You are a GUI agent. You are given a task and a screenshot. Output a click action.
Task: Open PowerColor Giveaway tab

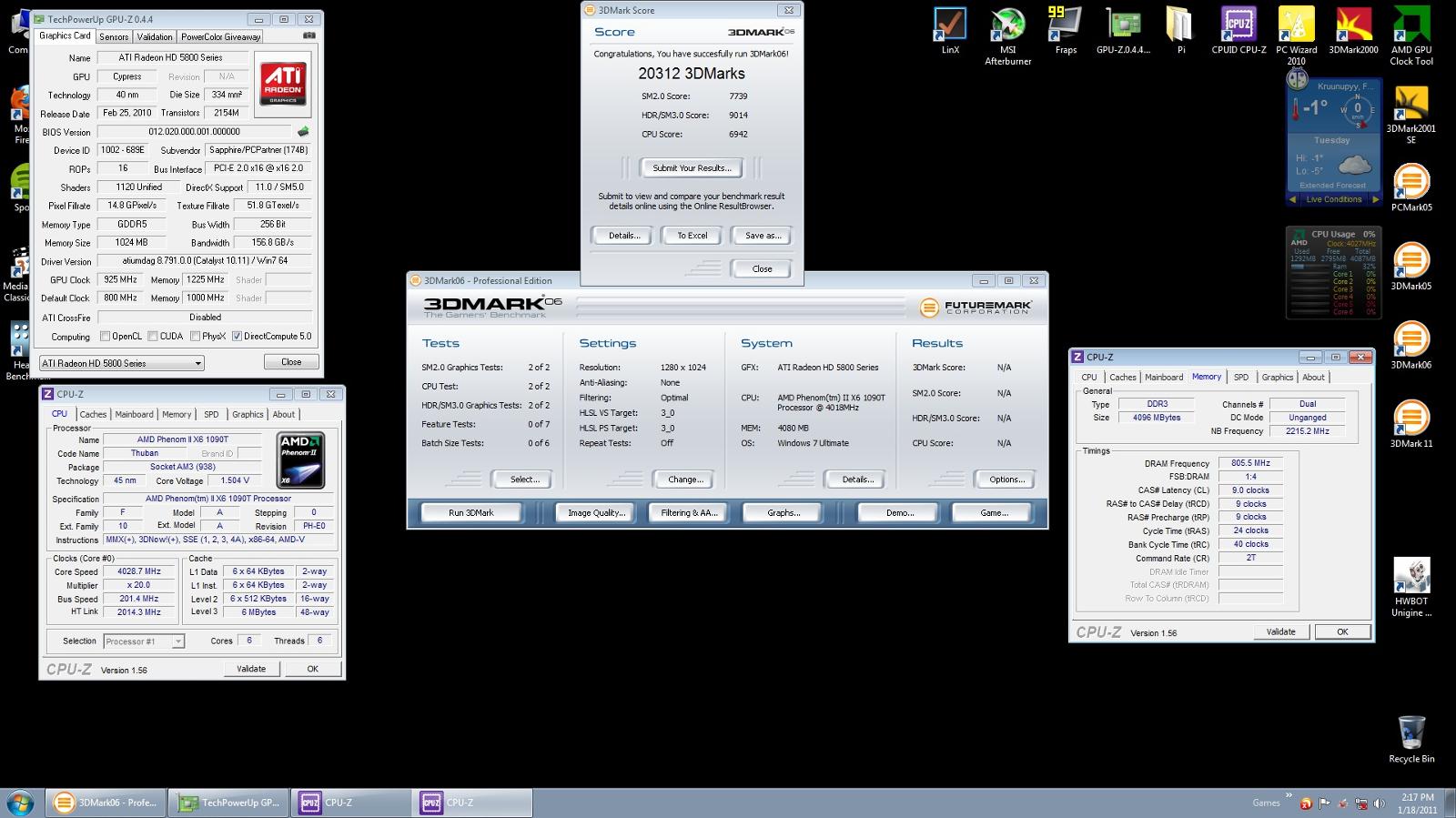tap(220, 36)
